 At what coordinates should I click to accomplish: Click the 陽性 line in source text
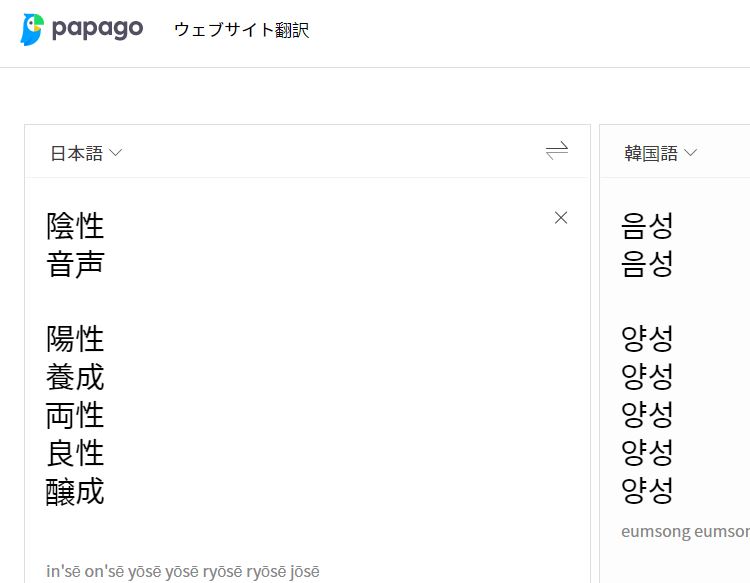(75, 339)
